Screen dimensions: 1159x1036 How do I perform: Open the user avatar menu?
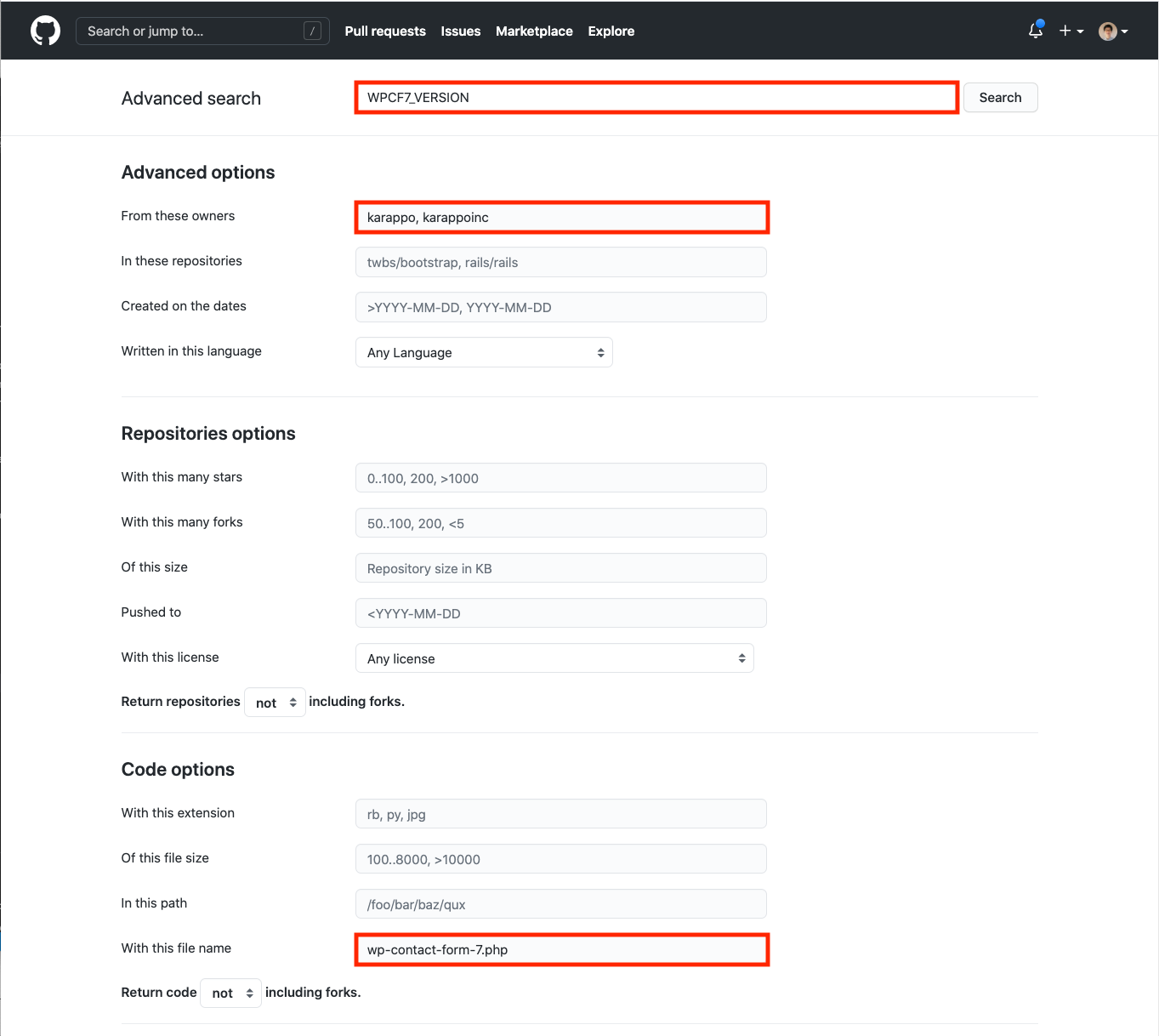click(1113, 31)
